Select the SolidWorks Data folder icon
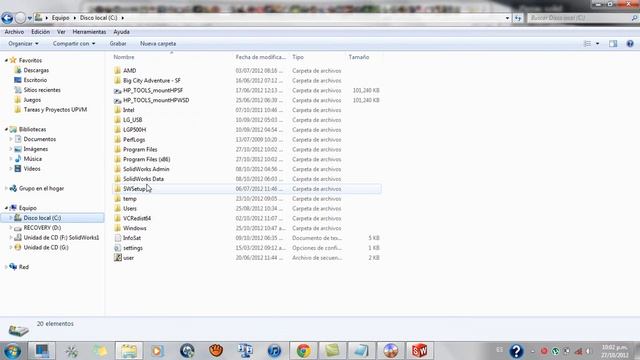 [x=118, y=179]
